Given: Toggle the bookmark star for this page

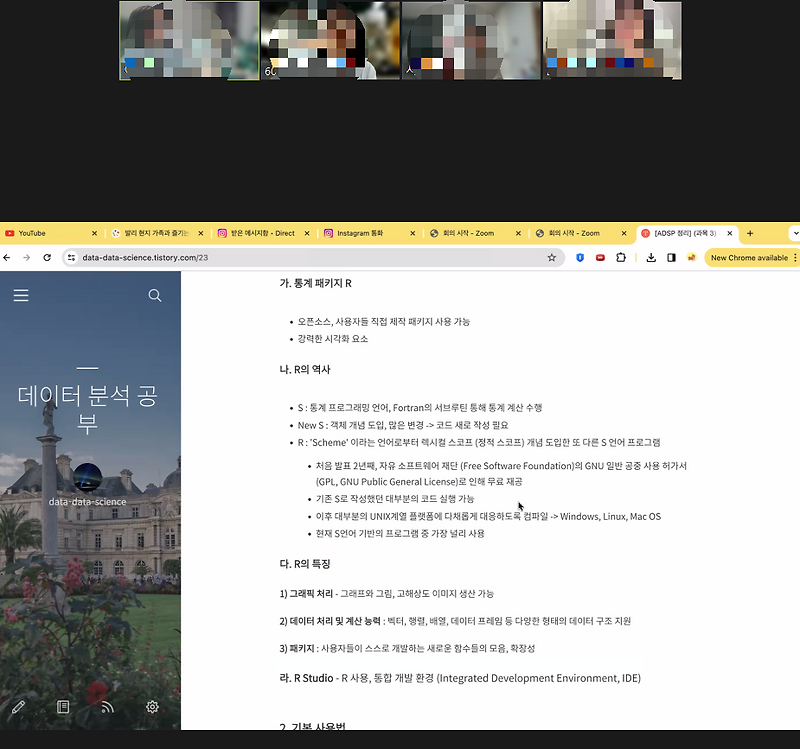Looking at the screenshot, I should (552, 257).
